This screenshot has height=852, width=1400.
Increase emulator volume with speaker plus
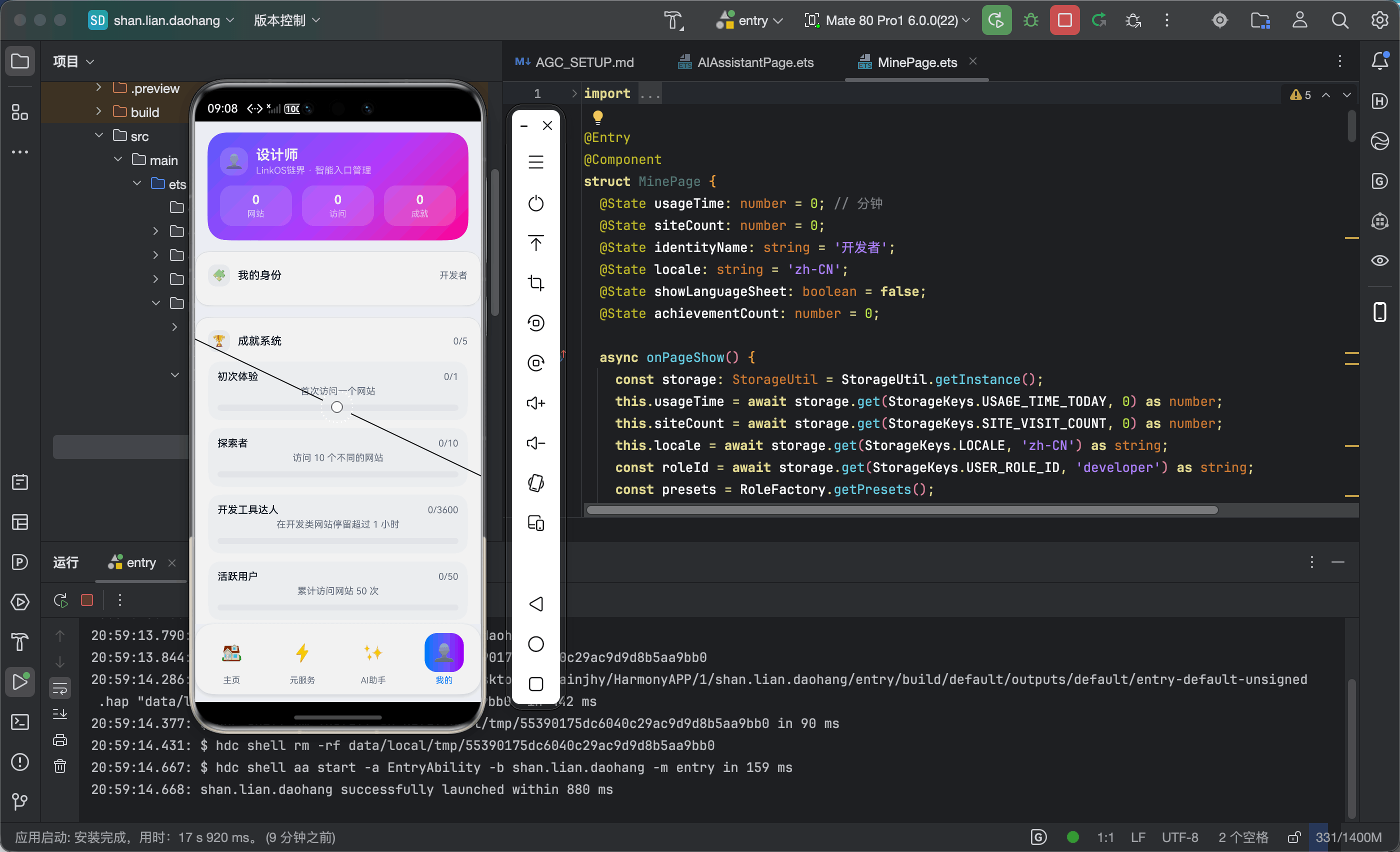536,402
